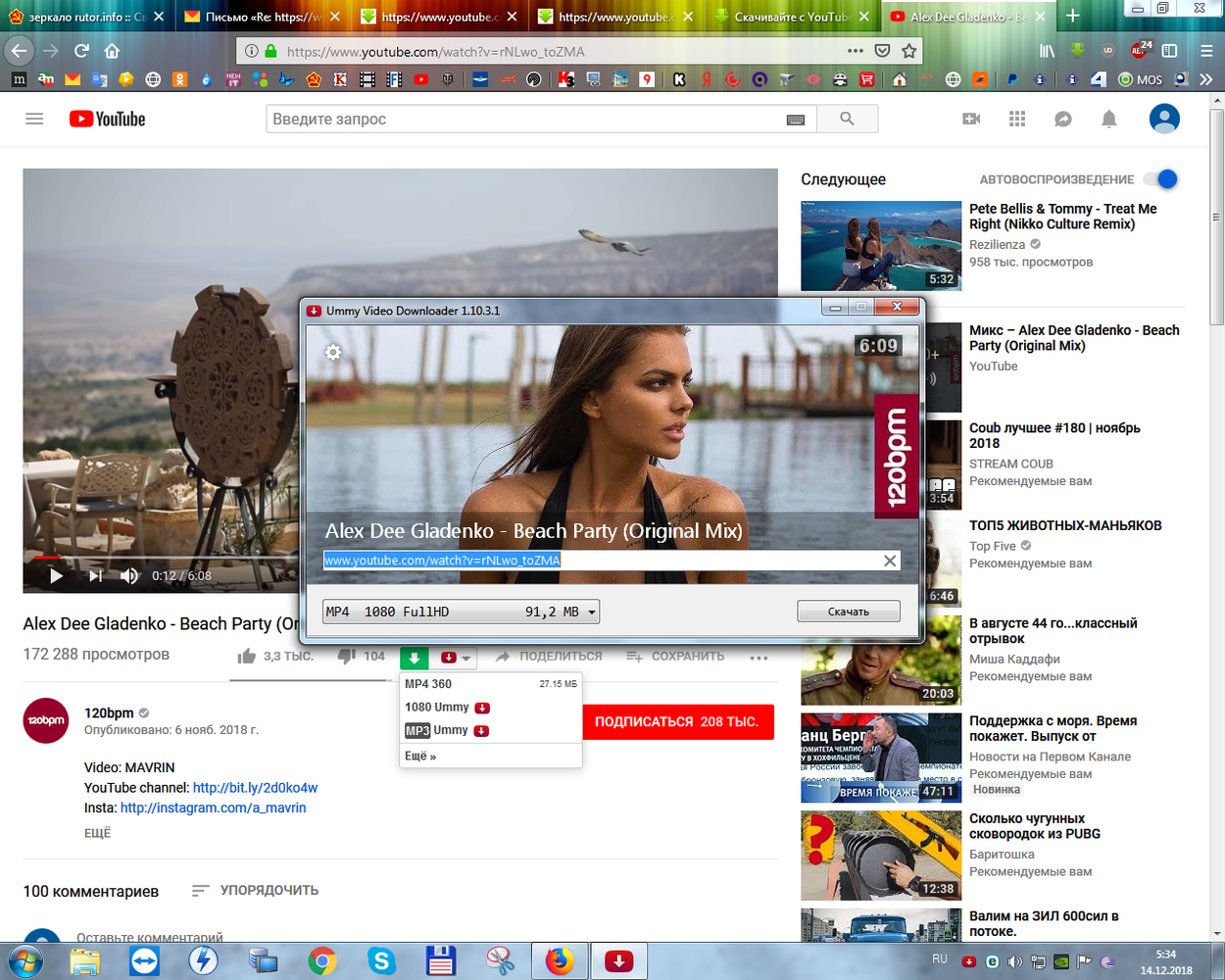Open the 120bpm channel name link
Image resolution: width=1225 pixels, height=980 pixels.
tap(109, 713)
